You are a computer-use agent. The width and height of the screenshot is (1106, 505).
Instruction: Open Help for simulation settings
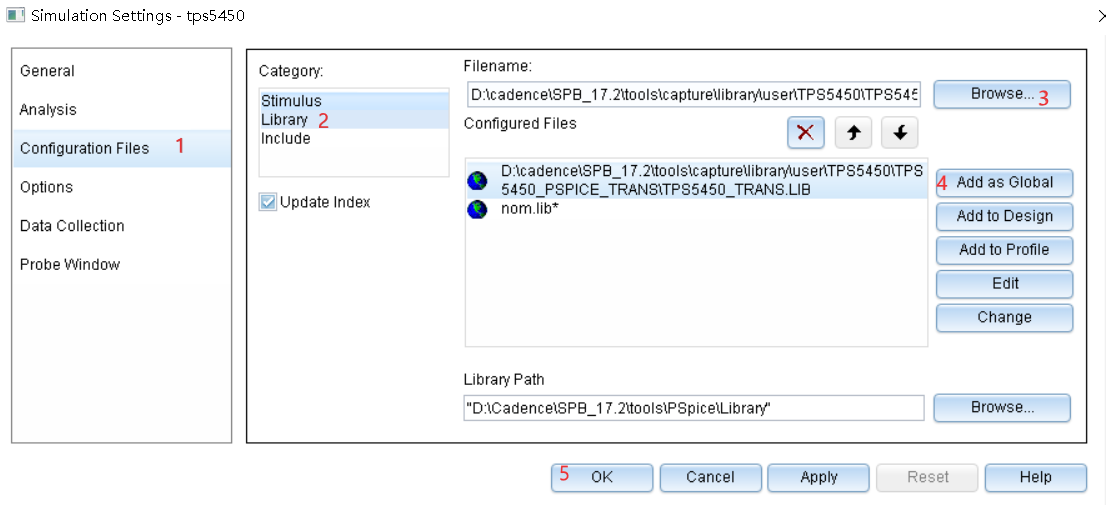point(1035,477)
